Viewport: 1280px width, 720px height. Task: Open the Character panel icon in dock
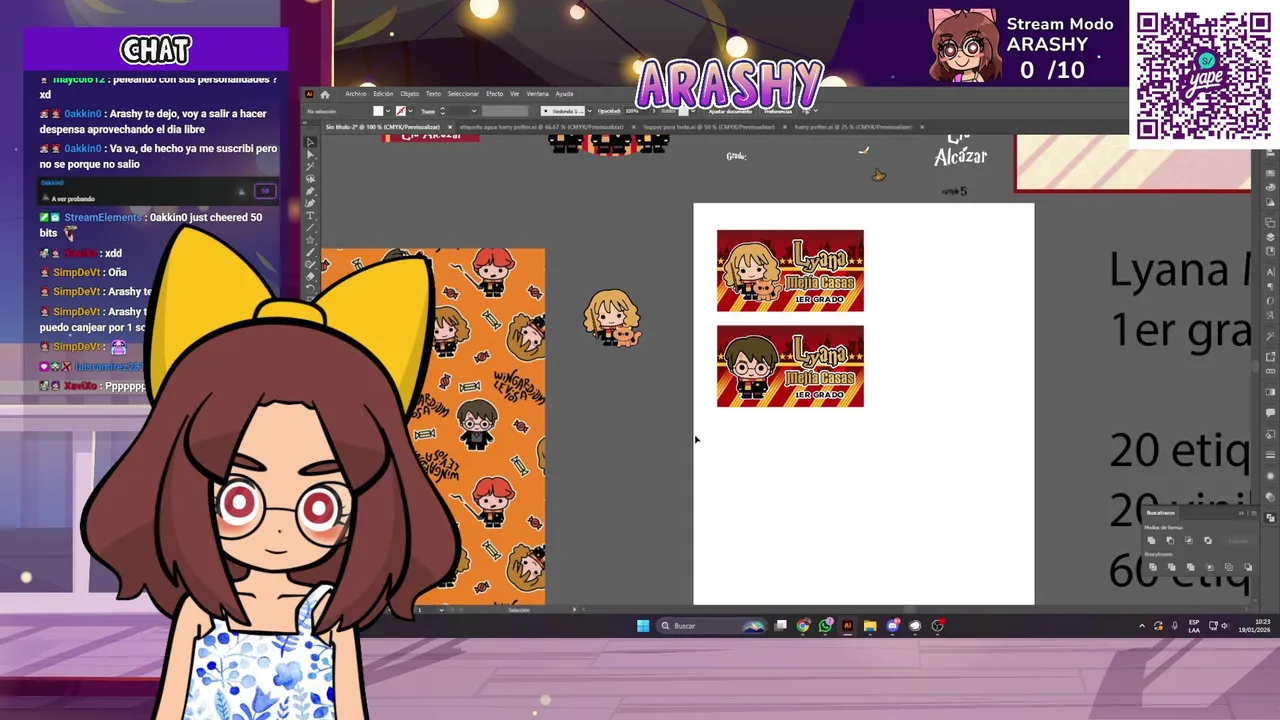(1270, 272)
